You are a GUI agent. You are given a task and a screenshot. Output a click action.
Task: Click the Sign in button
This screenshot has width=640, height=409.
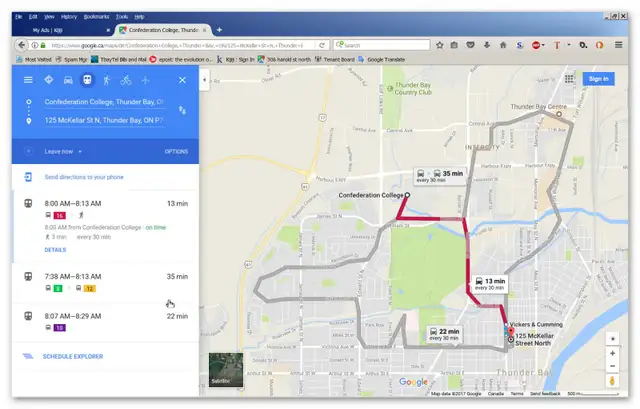click(598, 79)
